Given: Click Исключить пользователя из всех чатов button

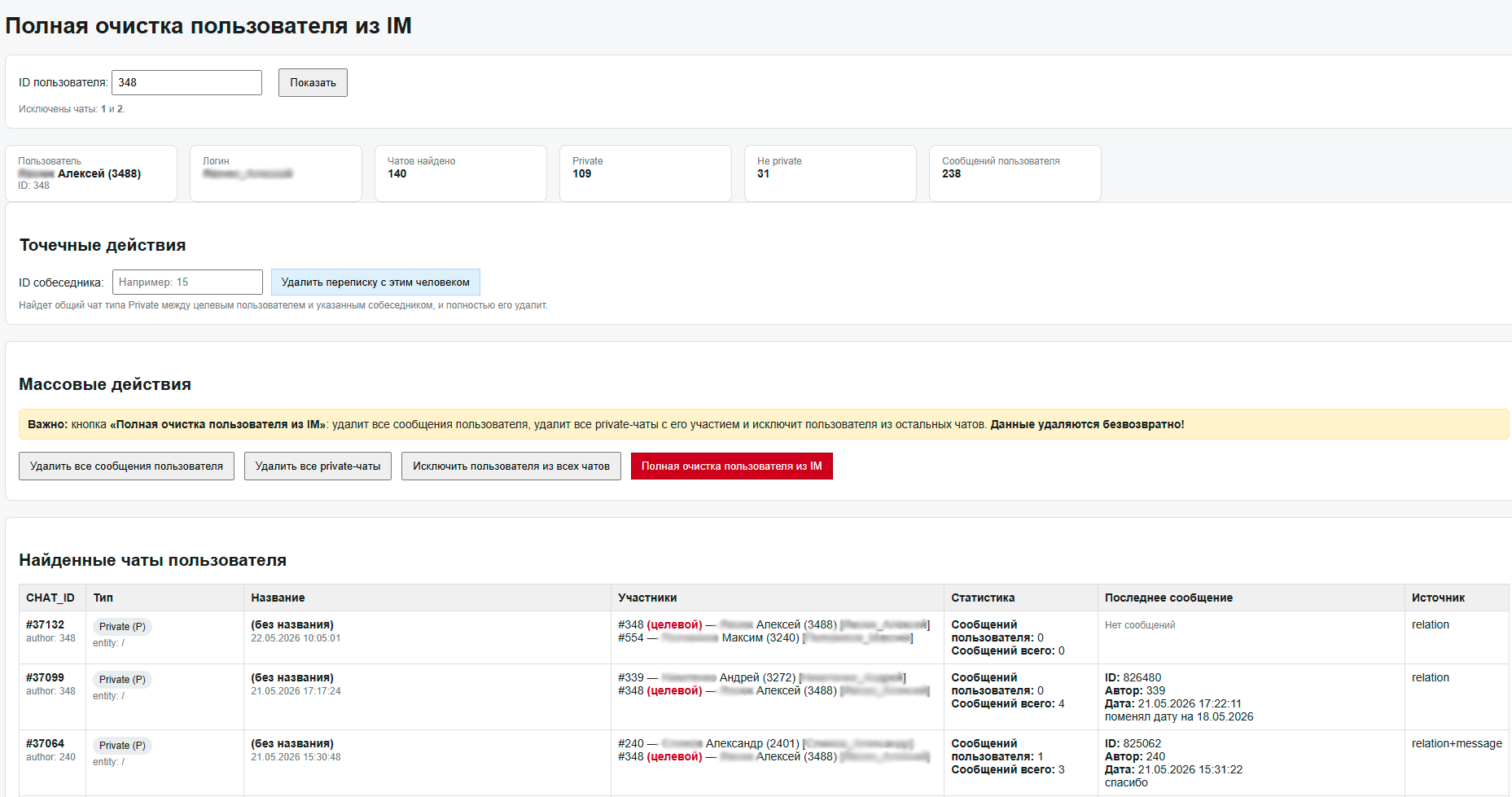Looking at the screenshot, I should (511, 466).
